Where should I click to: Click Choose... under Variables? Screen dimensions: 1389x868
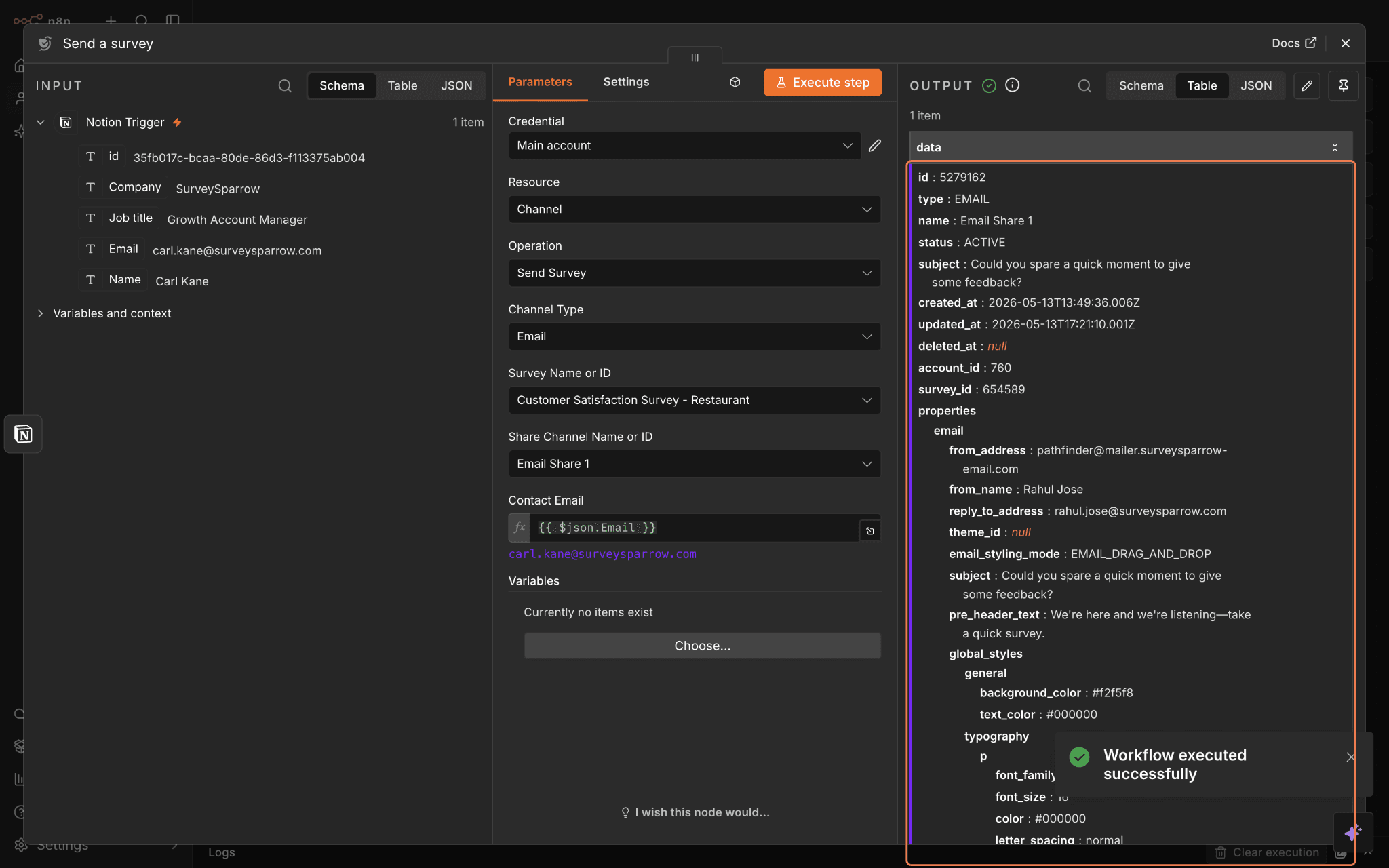(702, 646)
